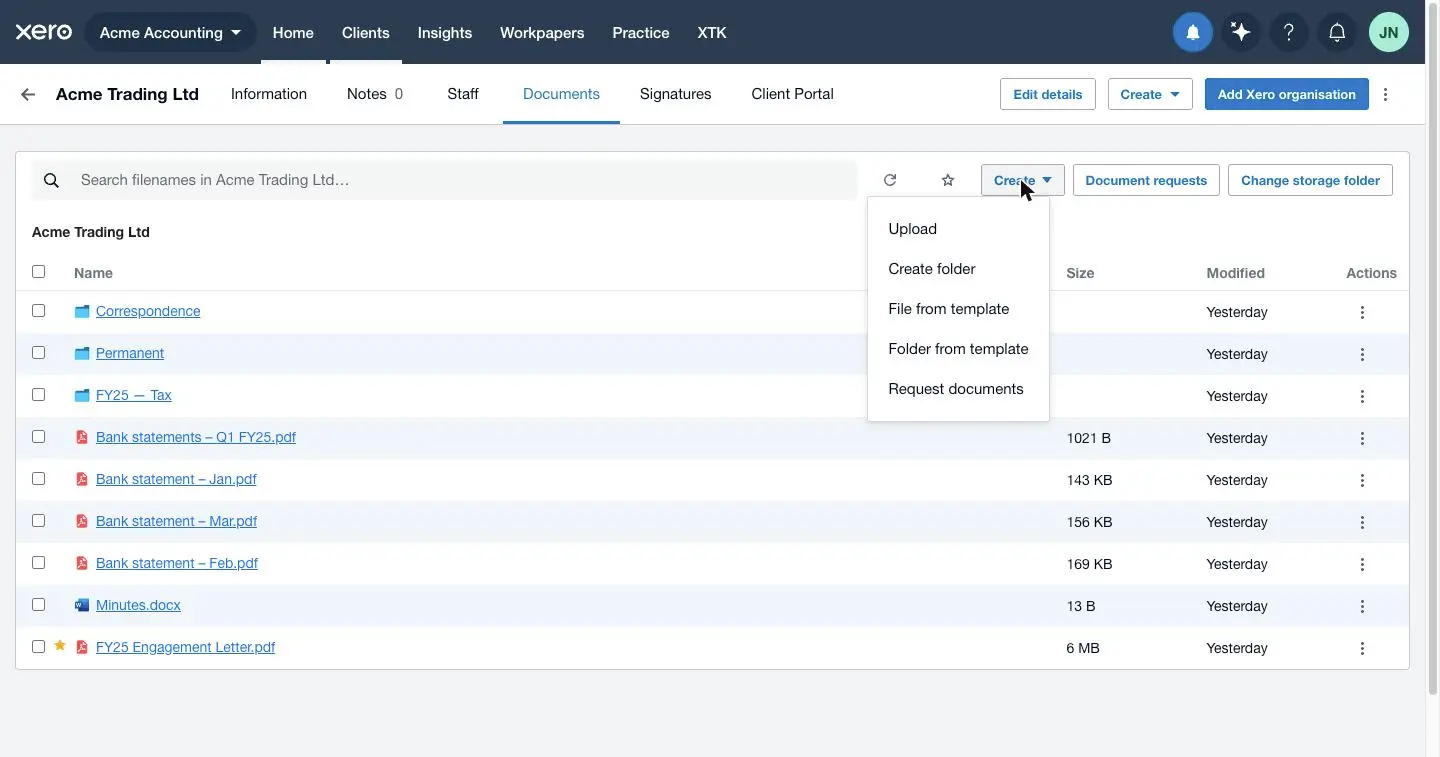Click the Edit details button
The width and height of the screenshot is (1440, 757).
(1048, 94)
